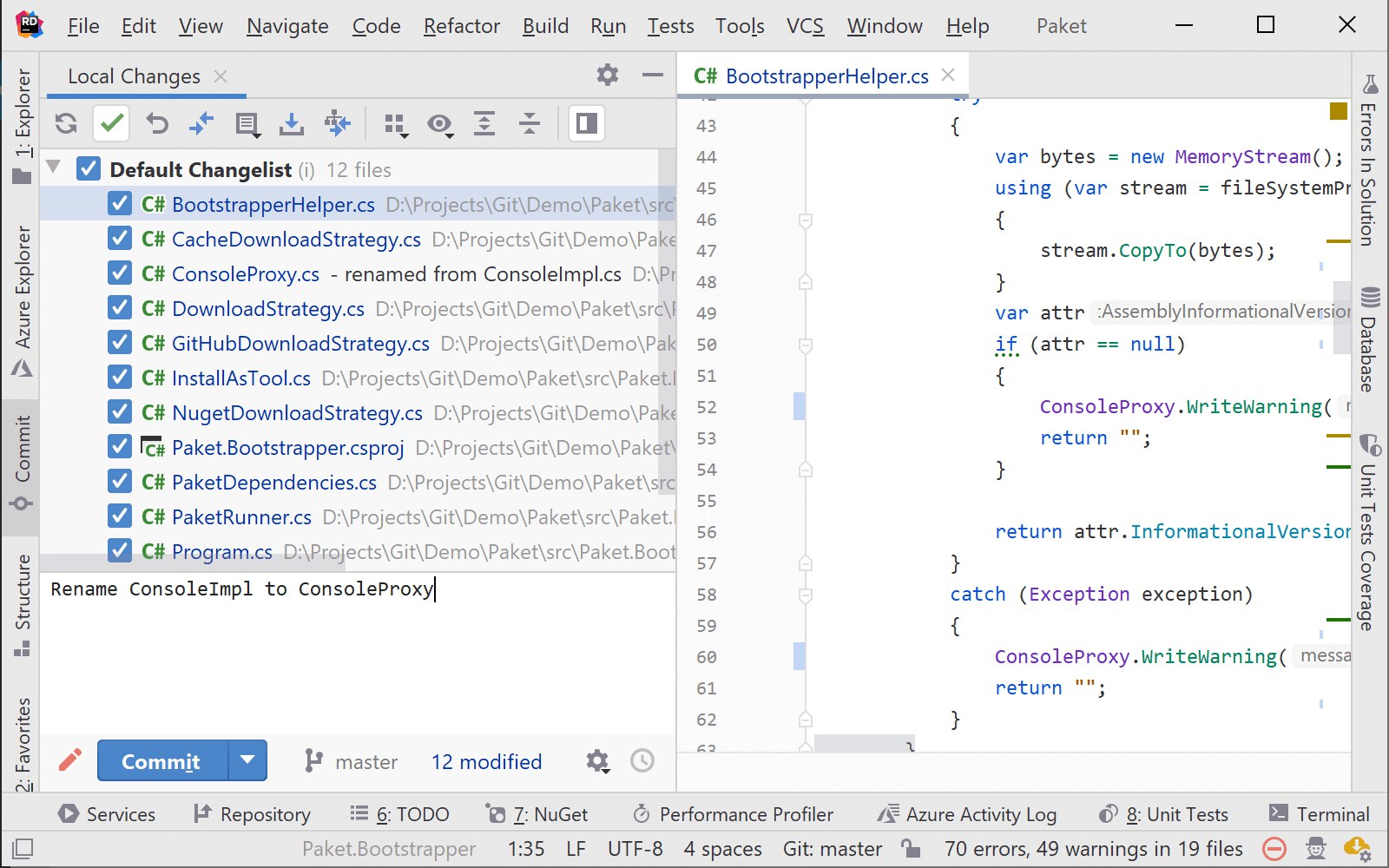Open the Group By options icon
This screenshot has width=1389, height=868.
[396, 125]
